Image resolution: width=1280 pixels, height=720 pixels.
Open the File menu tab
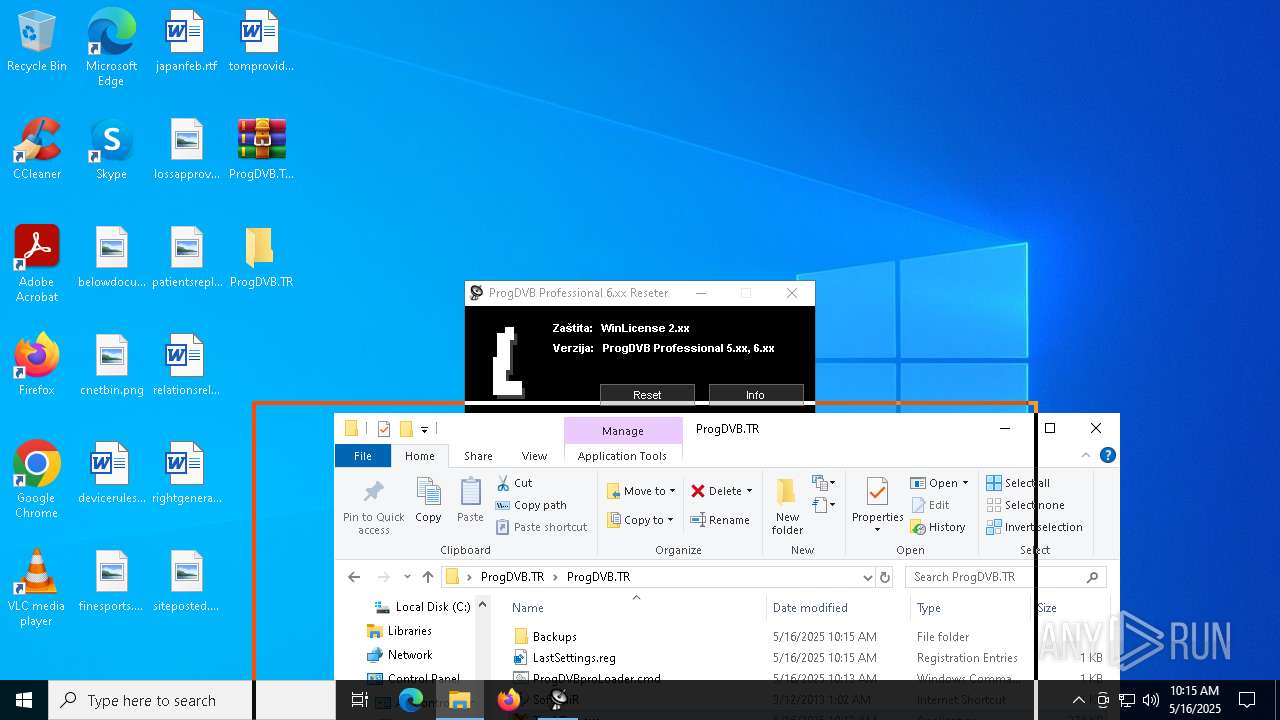(363, 456)
